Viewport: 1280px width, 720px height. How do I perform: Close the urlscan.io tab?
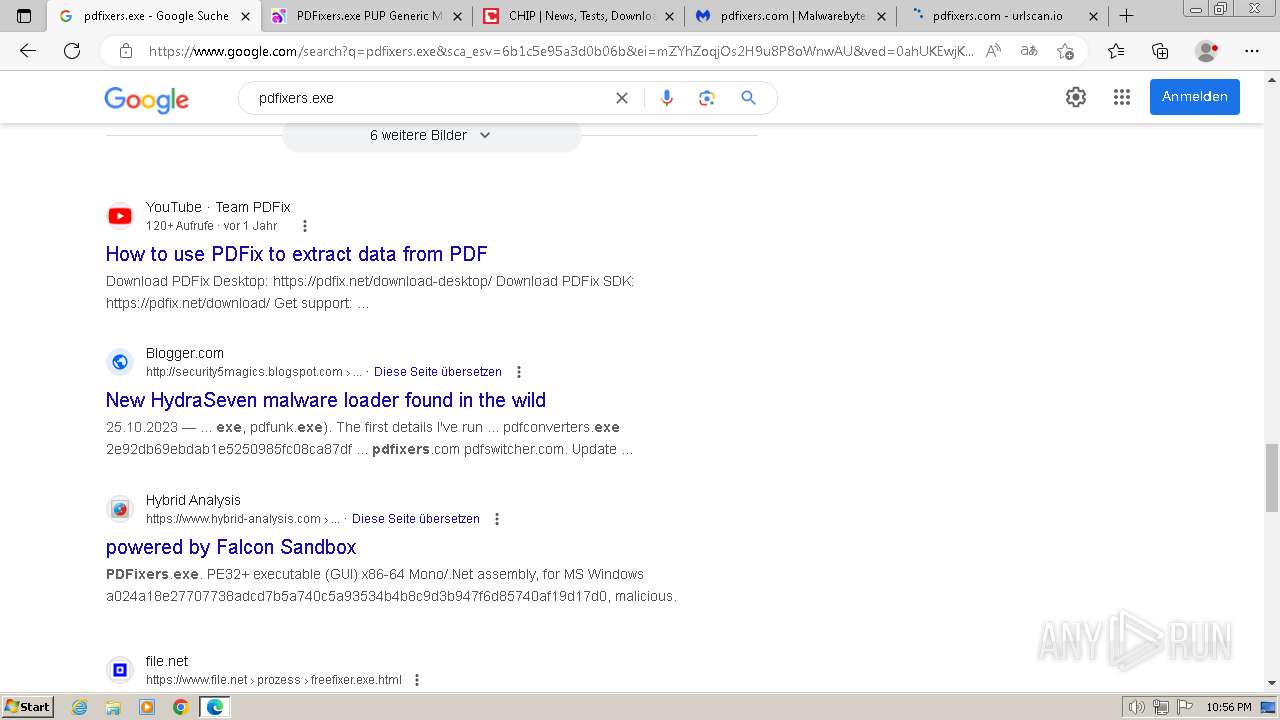point(1093,16)
